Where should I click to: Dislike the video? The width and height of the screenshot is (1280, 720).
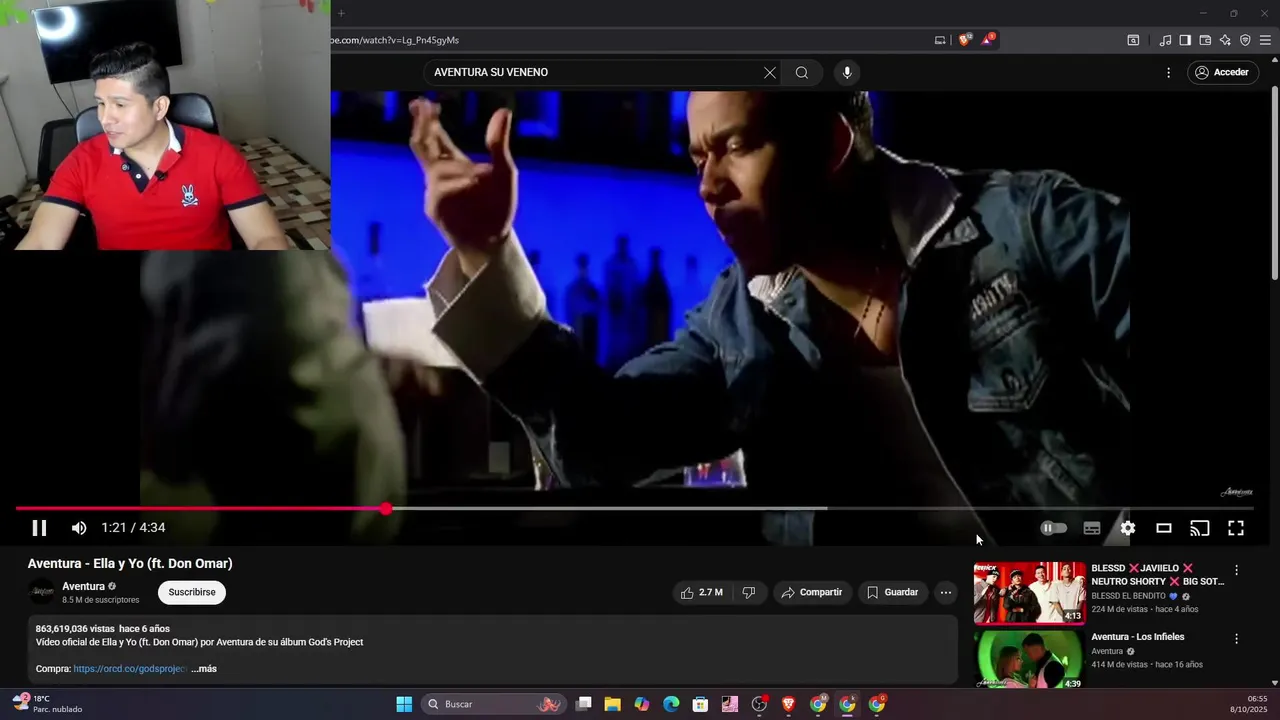pos(749,592)
